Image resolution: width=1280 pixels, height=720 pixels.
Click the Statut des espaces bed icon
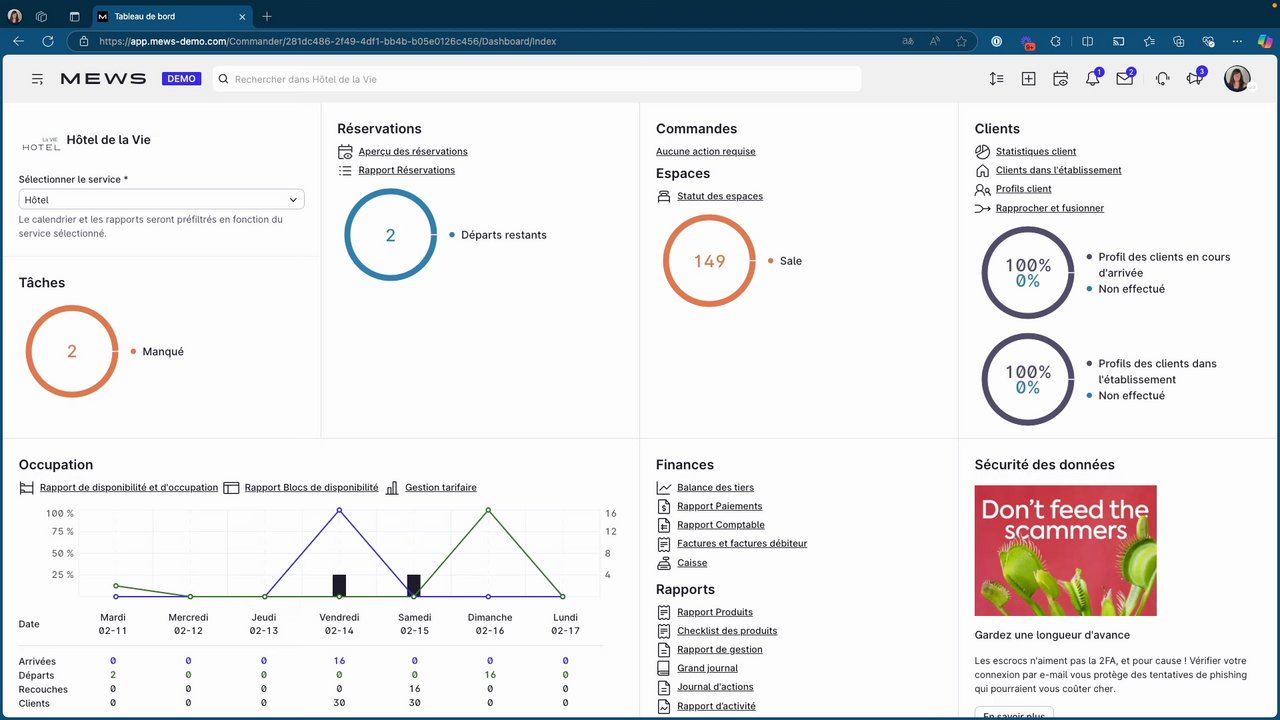(x=664, y=197)
